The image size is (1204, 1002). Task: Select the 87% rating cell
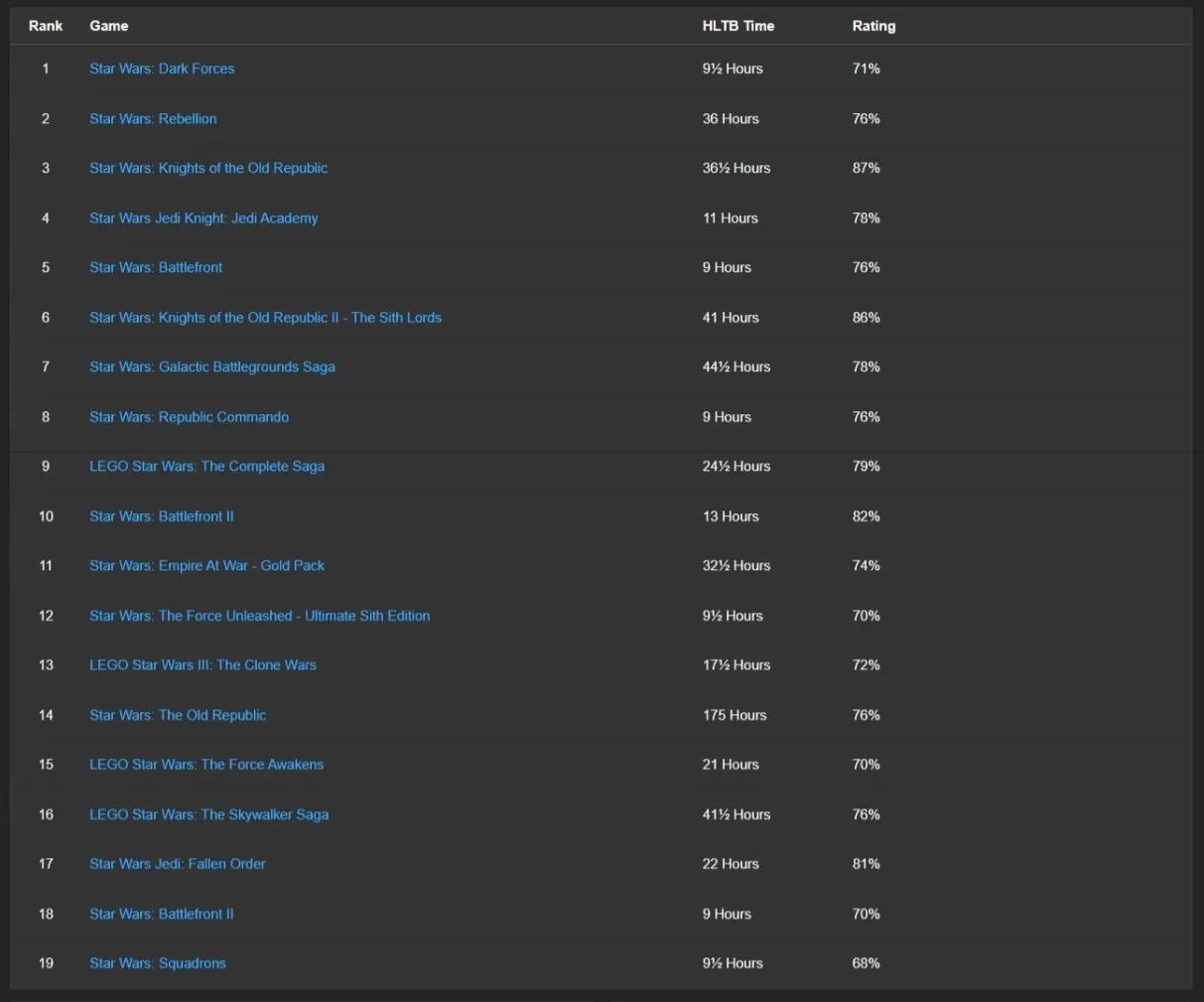point(866,168)
